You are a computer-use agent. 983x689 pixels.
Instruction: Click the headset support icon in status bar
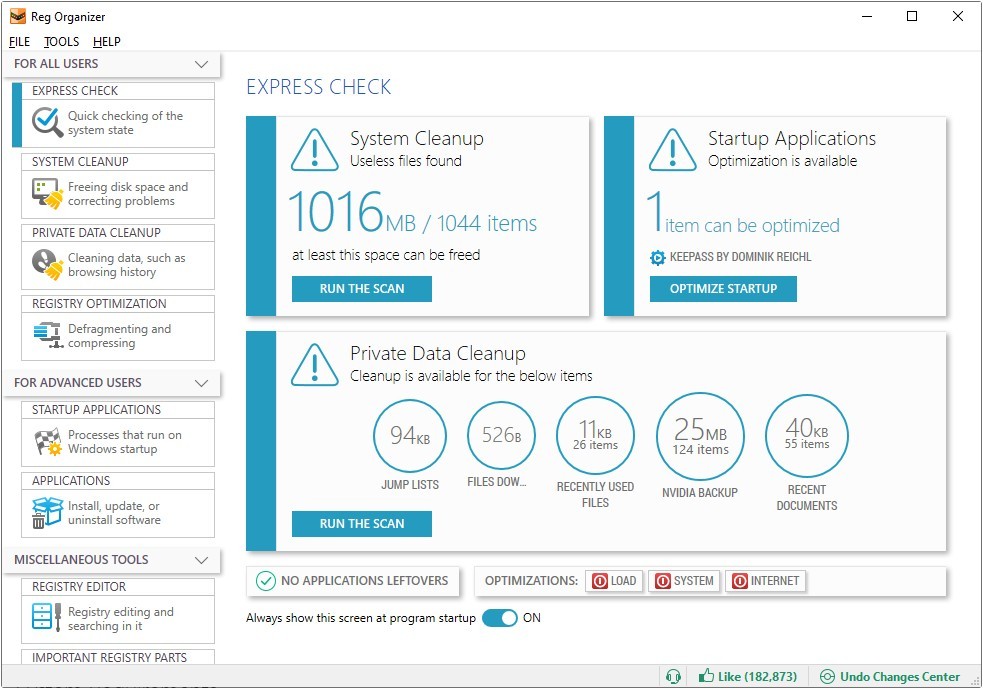(674, 677)
